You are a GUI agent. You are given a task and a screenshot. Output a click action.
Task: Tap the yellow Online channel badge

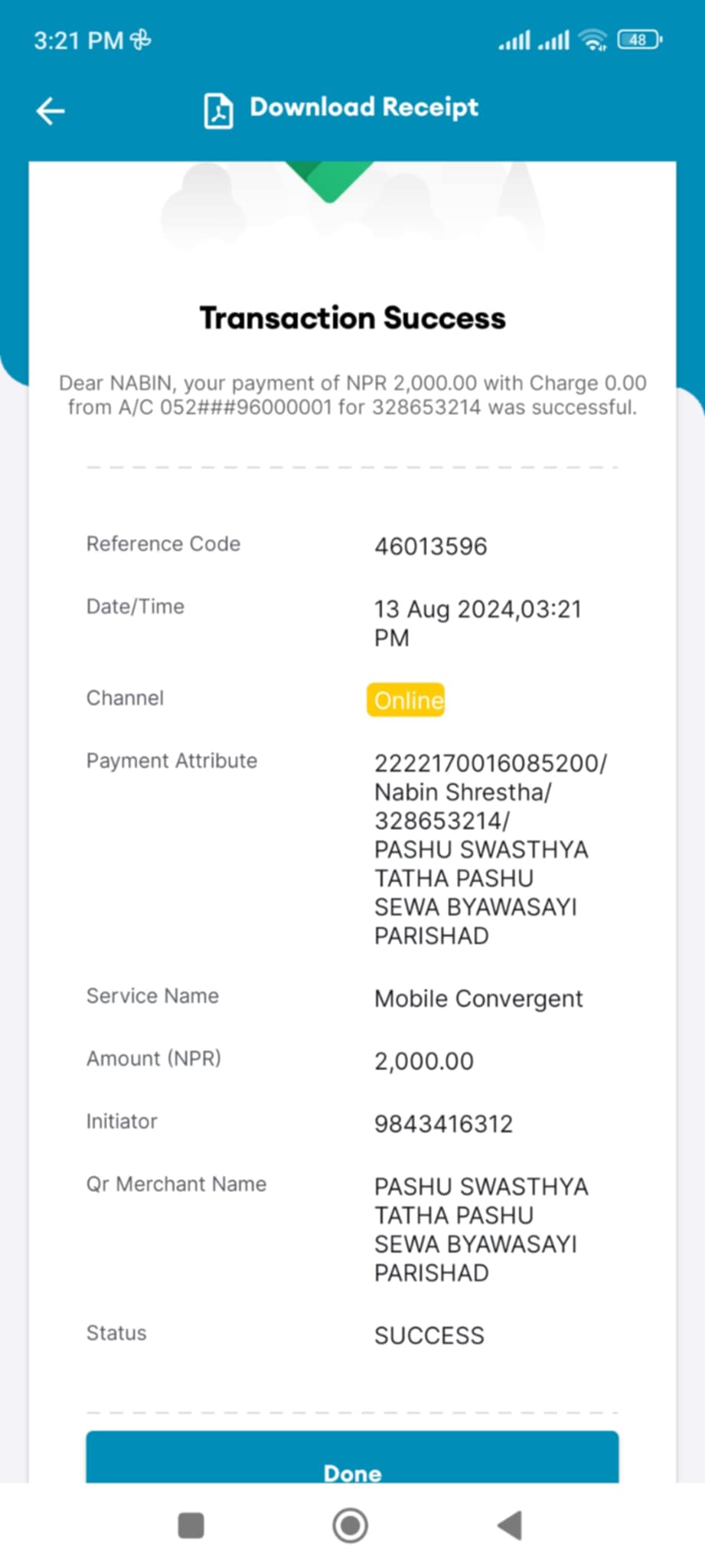(406, 700)
